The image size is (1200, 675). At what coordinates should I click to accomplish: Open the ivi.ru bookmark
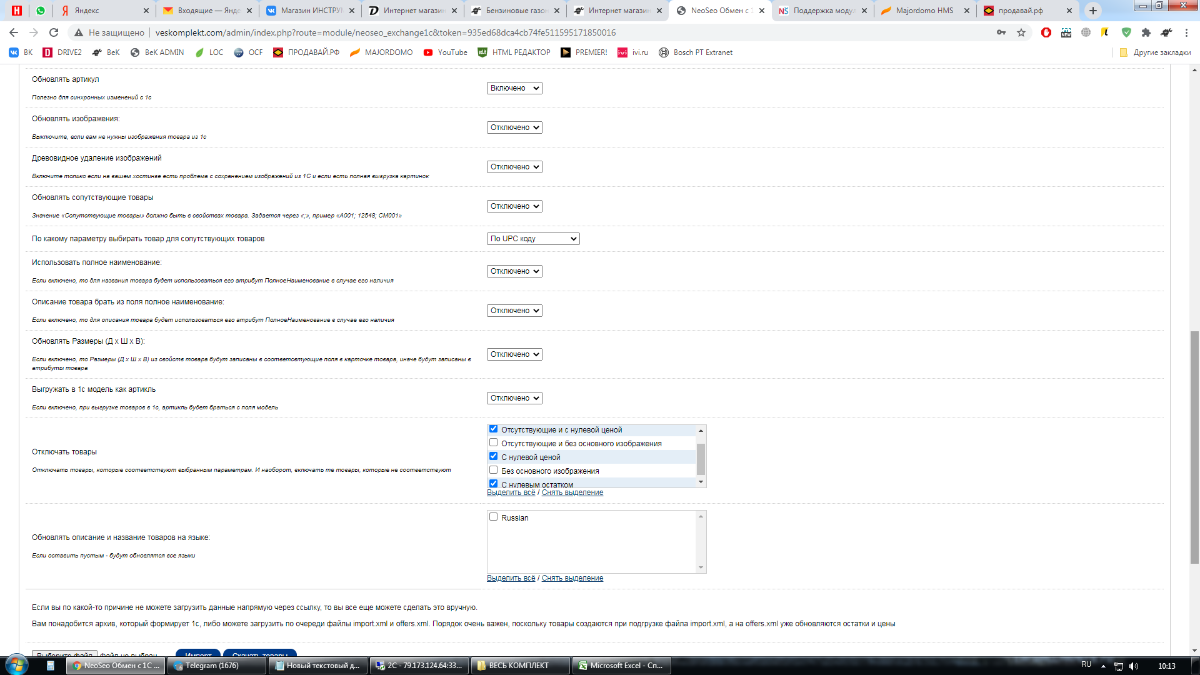[x=633, y=52]
